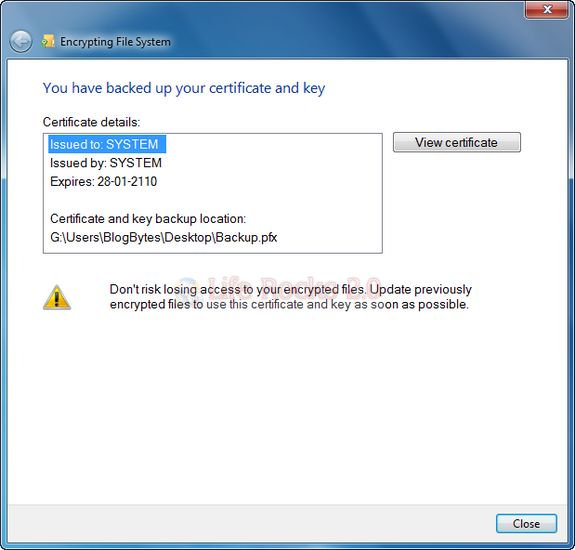Click the 'Certificate details:' label
Viewport: 575px width, 550px height.
point(91,122)
